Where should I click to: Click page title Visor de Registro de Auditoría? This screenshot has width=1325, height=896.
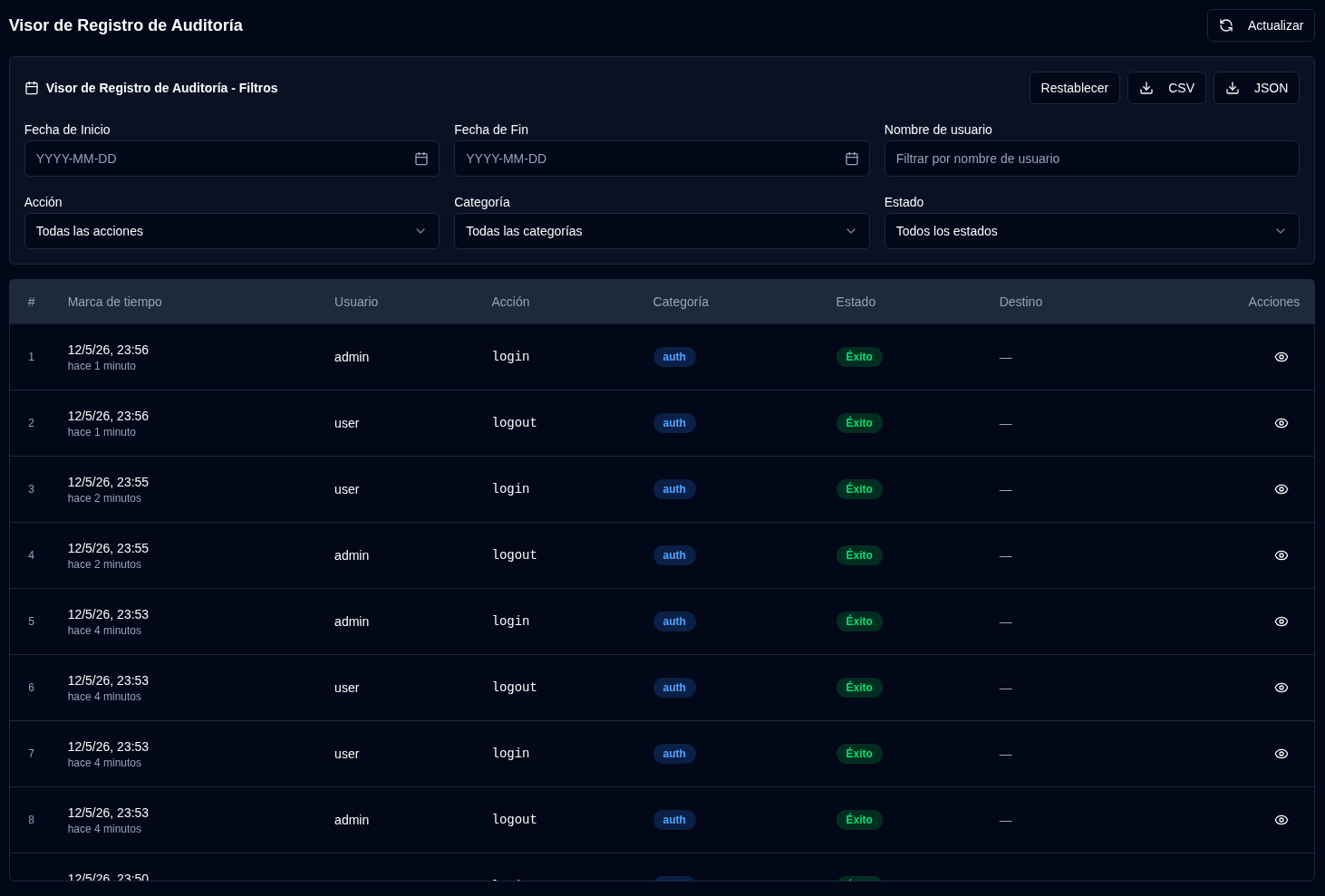126,25
